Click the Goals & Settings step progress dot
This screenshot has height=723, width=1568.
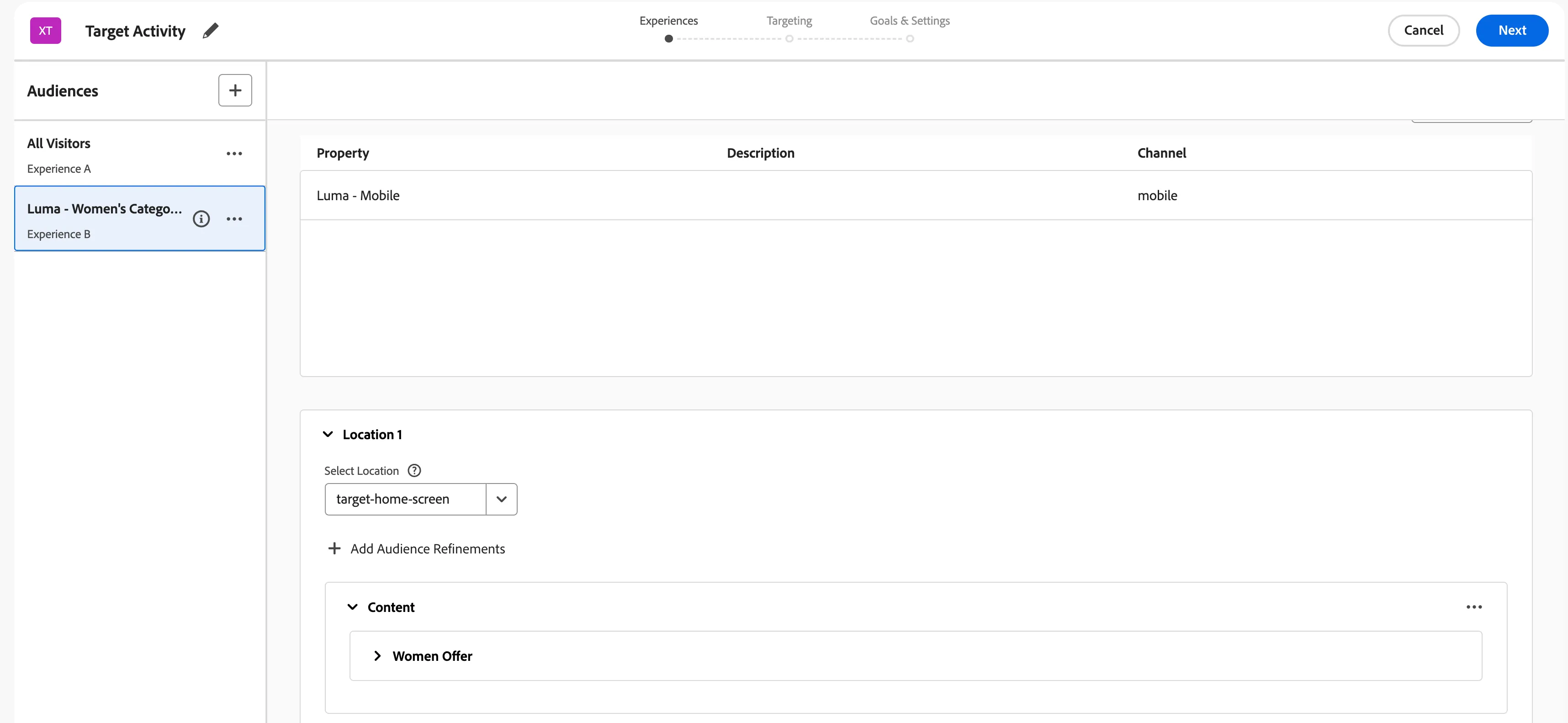pyautogui.click(x=909, y=39)
